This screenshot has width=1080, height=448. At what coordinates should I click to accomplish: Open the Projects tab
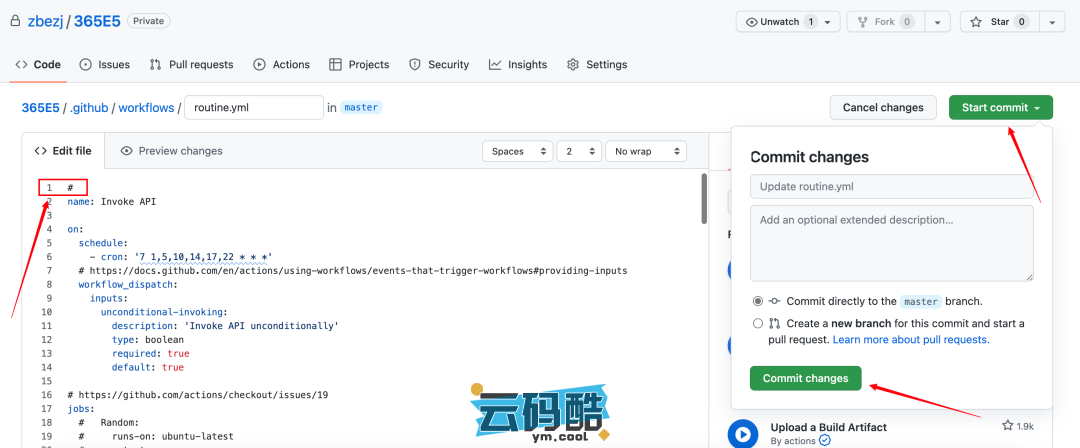[359, 64]
